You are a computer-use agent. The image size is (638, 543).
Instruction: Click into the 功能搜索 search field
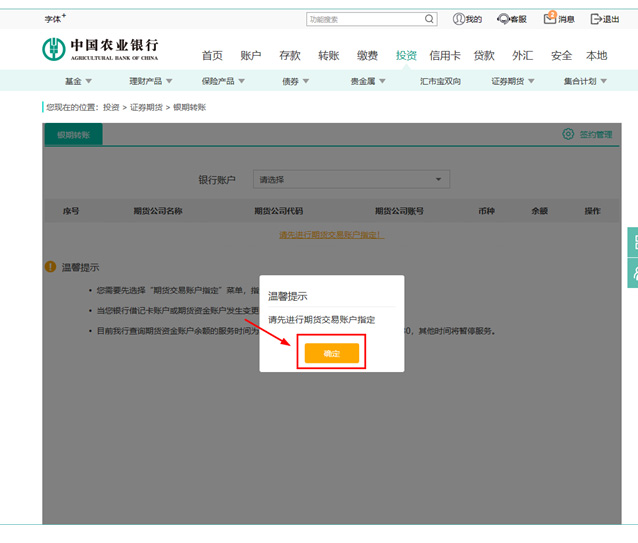[x=364, y=19]
